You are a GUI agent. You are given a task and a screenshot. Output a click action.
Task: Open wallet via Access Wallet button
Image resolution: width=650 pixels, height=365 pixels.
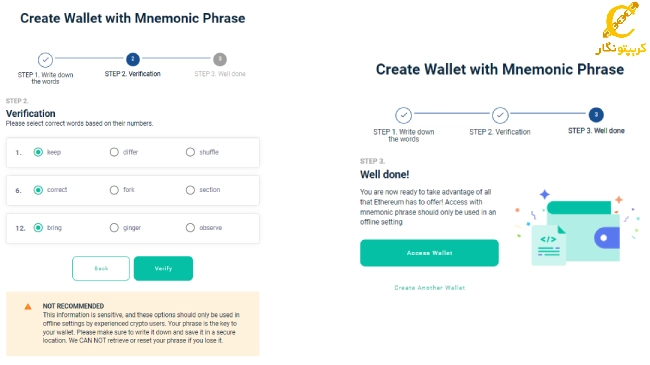click(x=429, y=253)
